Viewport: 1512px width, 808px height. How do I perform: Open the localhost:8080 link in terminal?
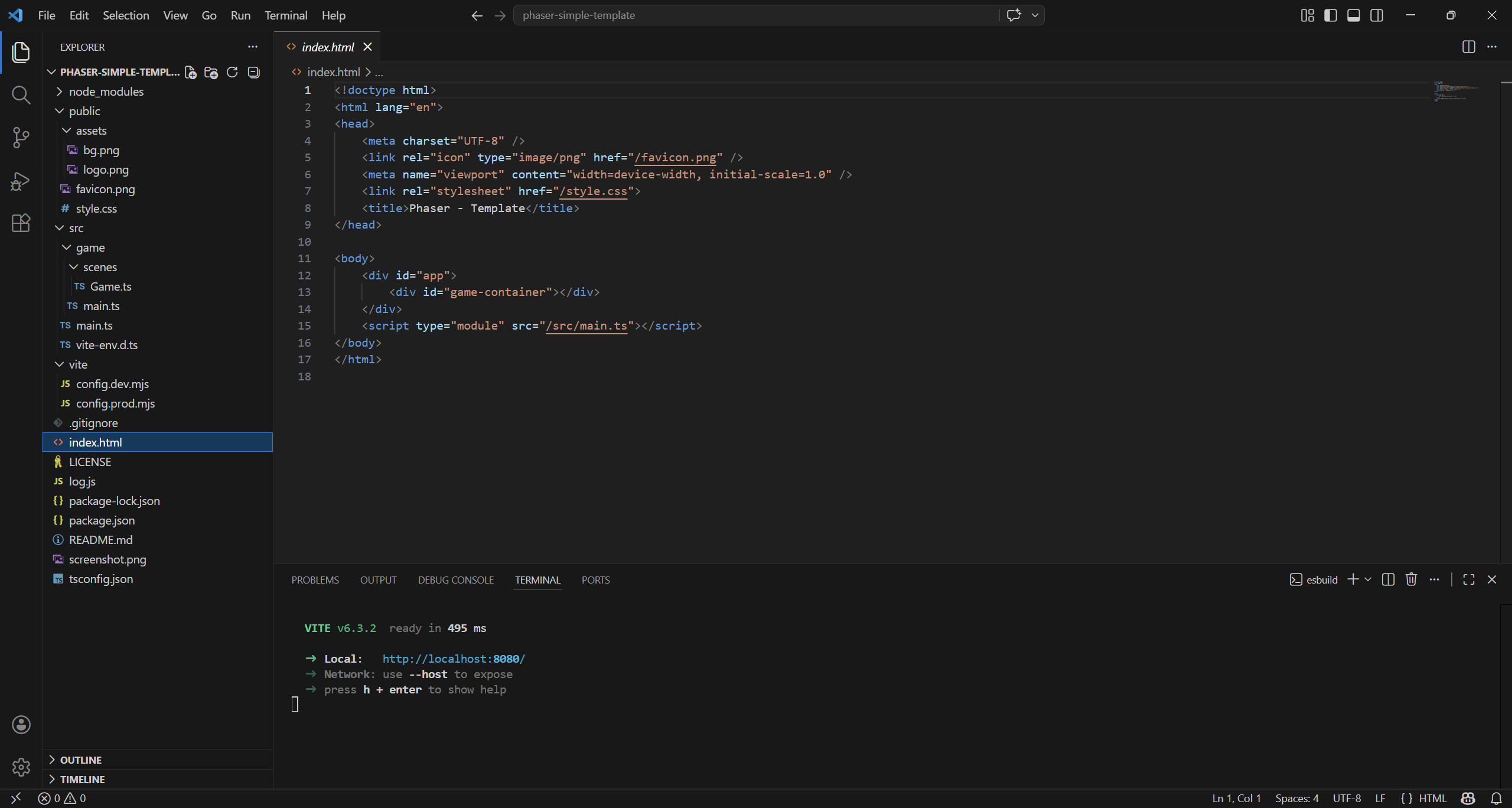(x=453, y=659)
